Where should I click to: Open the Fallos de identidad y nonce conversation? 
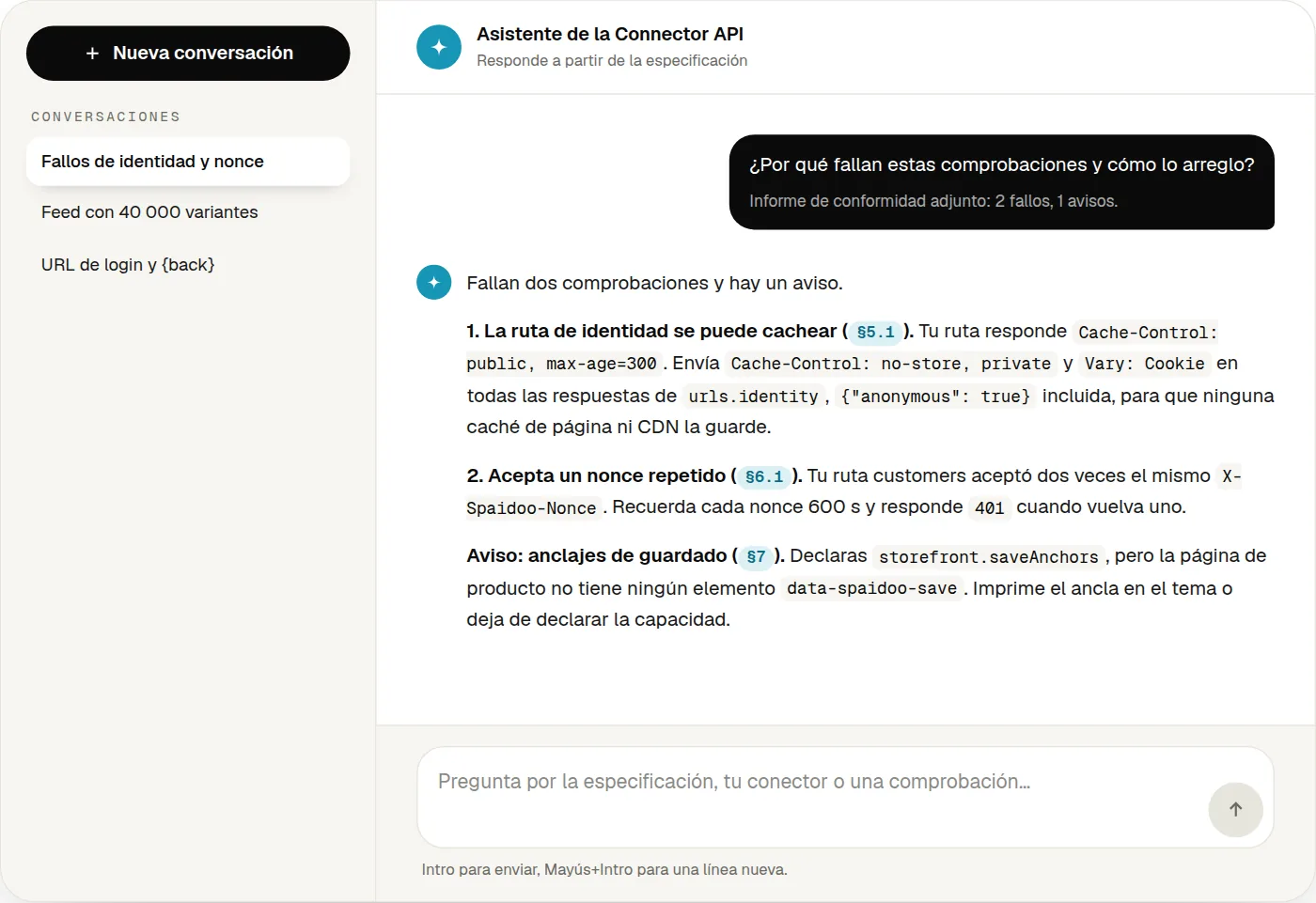point(188,162)
